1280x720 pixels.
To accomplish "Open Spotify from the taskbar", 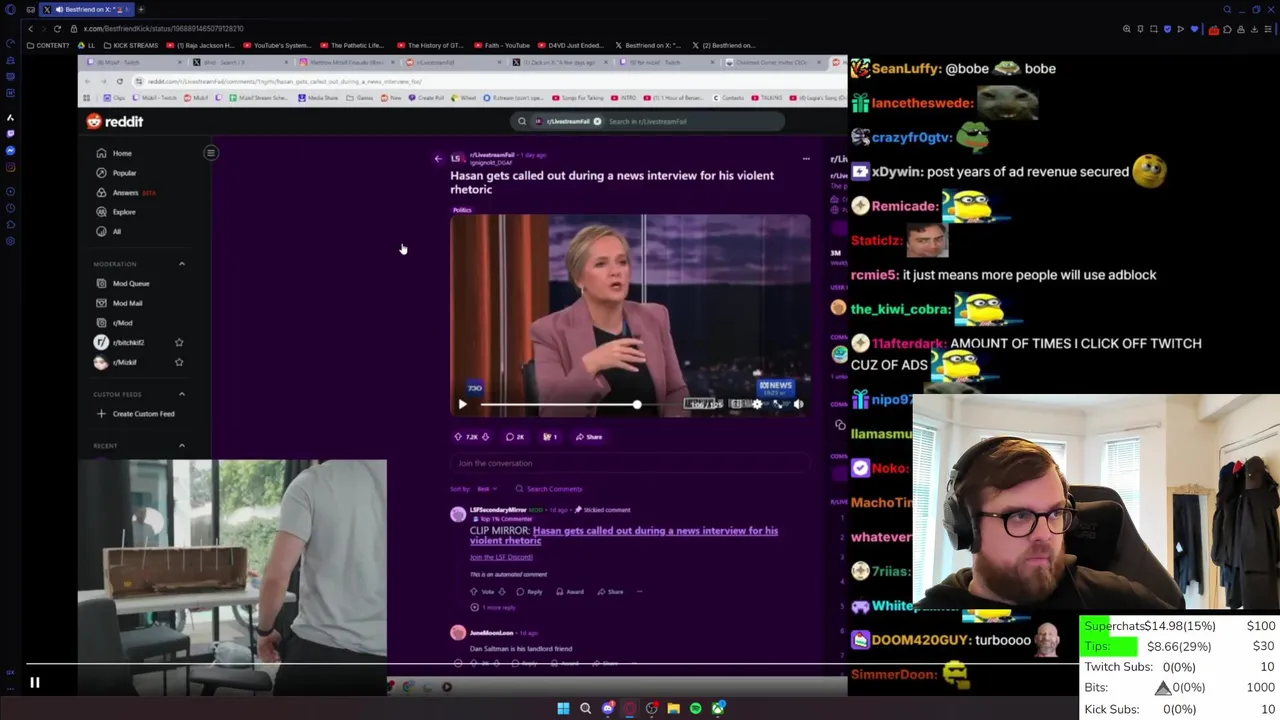I will (695, 709).
